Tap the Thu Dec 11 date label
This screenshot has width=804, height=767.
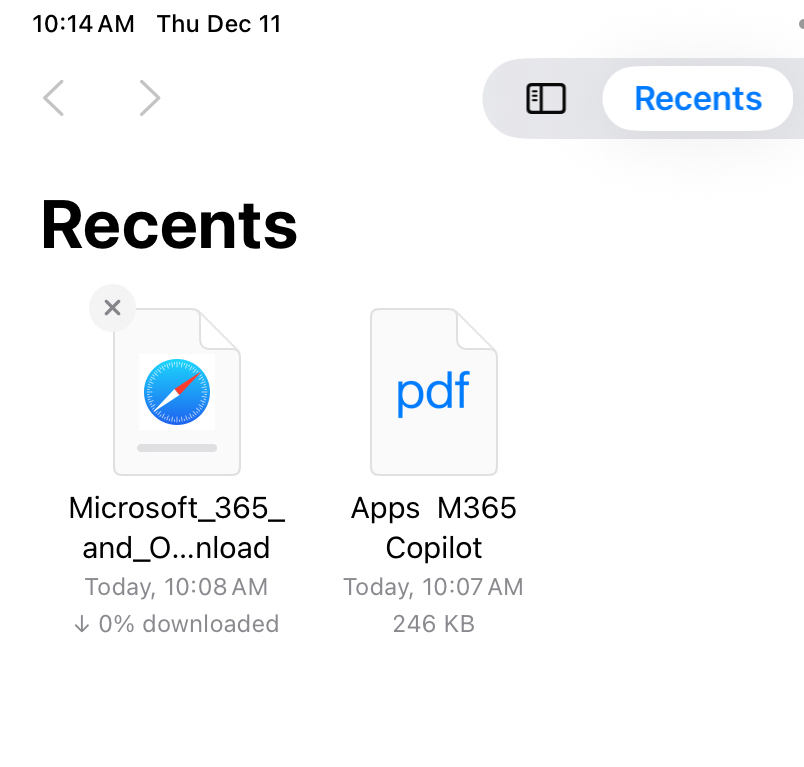click(219, 23)
